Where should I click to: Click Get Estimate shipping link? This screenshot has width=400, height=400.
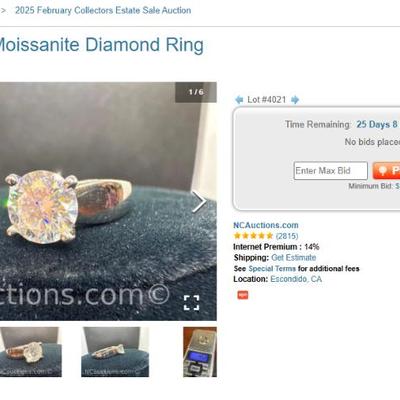[294, 258]
